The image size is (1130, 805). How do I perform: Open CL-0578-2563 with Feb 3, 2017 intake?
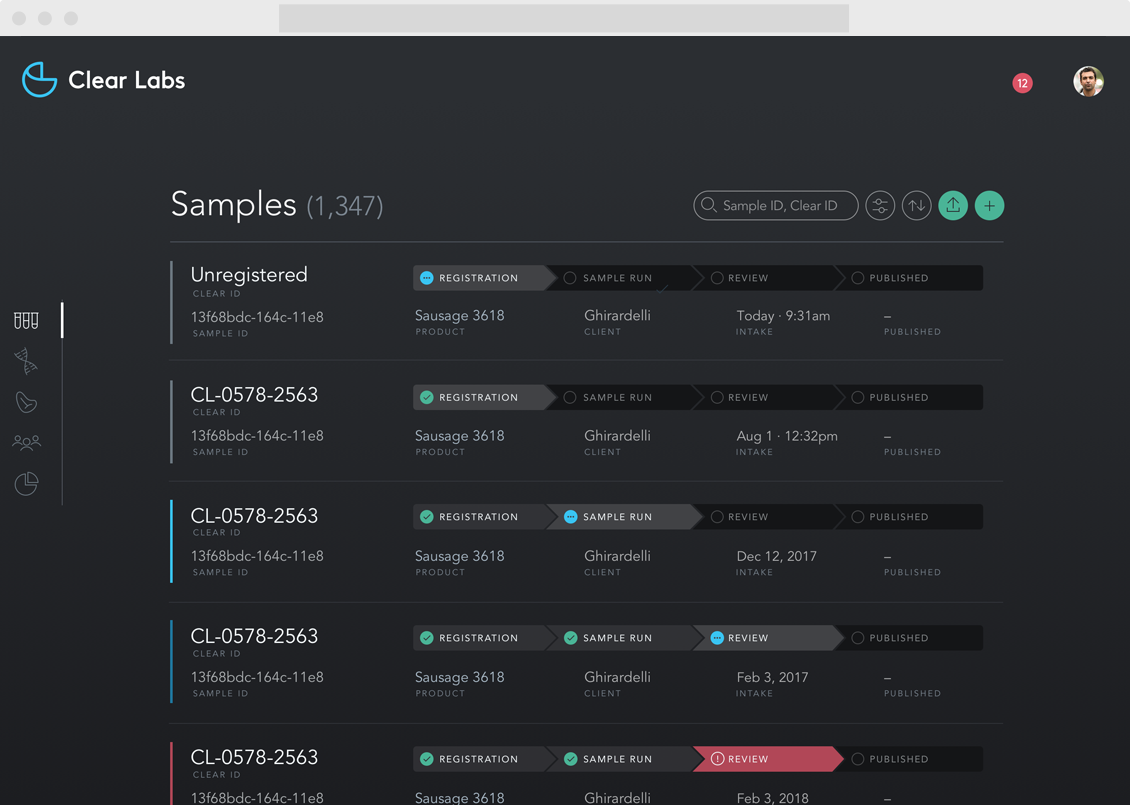254,636
